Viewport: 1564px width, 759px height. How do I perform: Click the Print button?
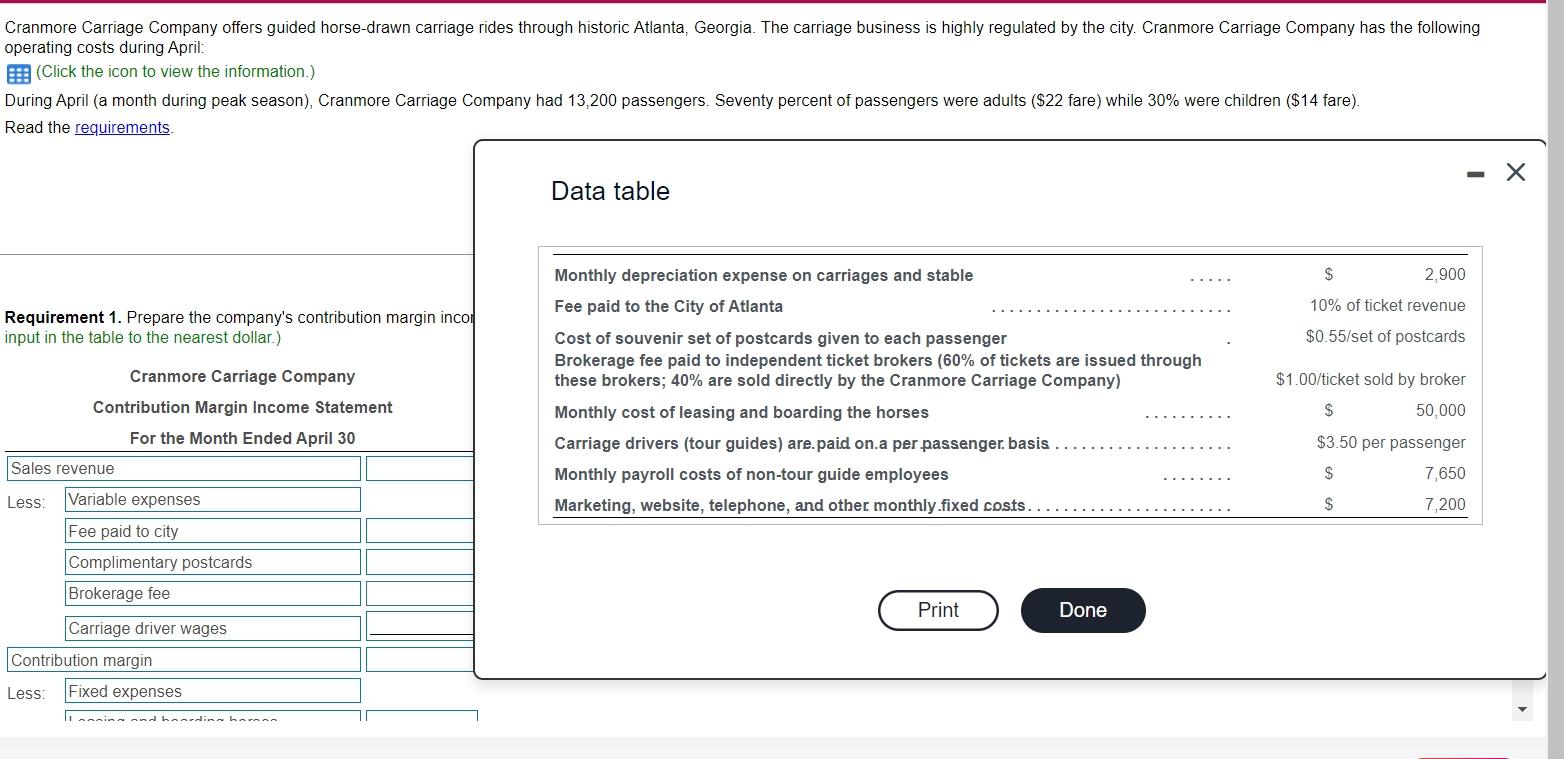(937, 610)
